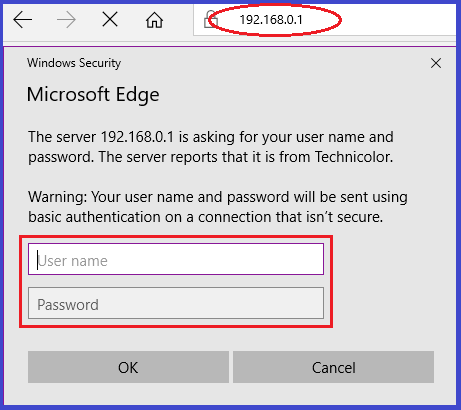Focus the User name field
The height and width of the screenshot is (410, 461).
pos(176,259)
